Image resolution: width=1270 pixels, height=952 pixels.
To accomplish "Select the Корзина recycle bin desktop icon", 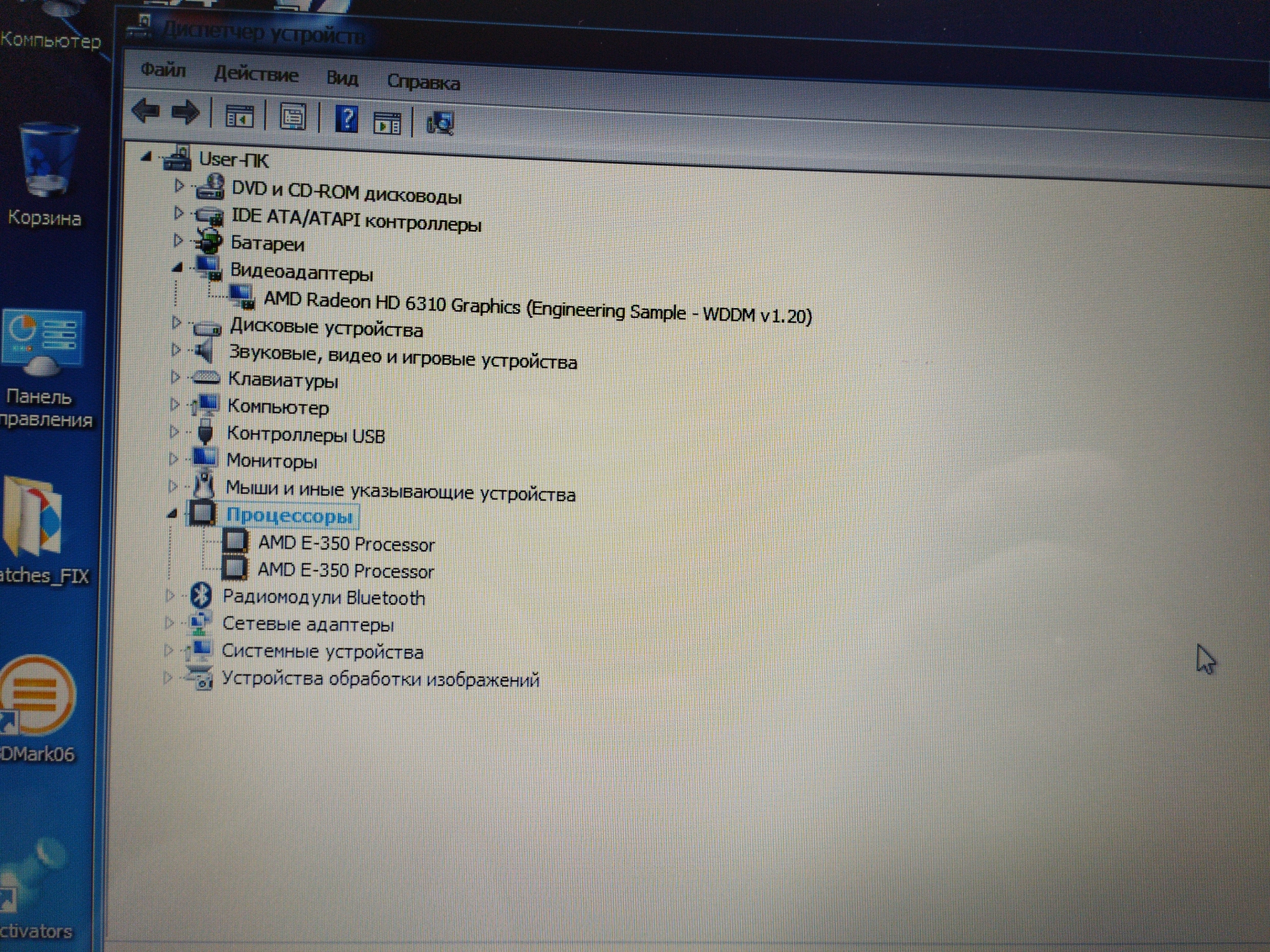I will [x=48, y=161].
